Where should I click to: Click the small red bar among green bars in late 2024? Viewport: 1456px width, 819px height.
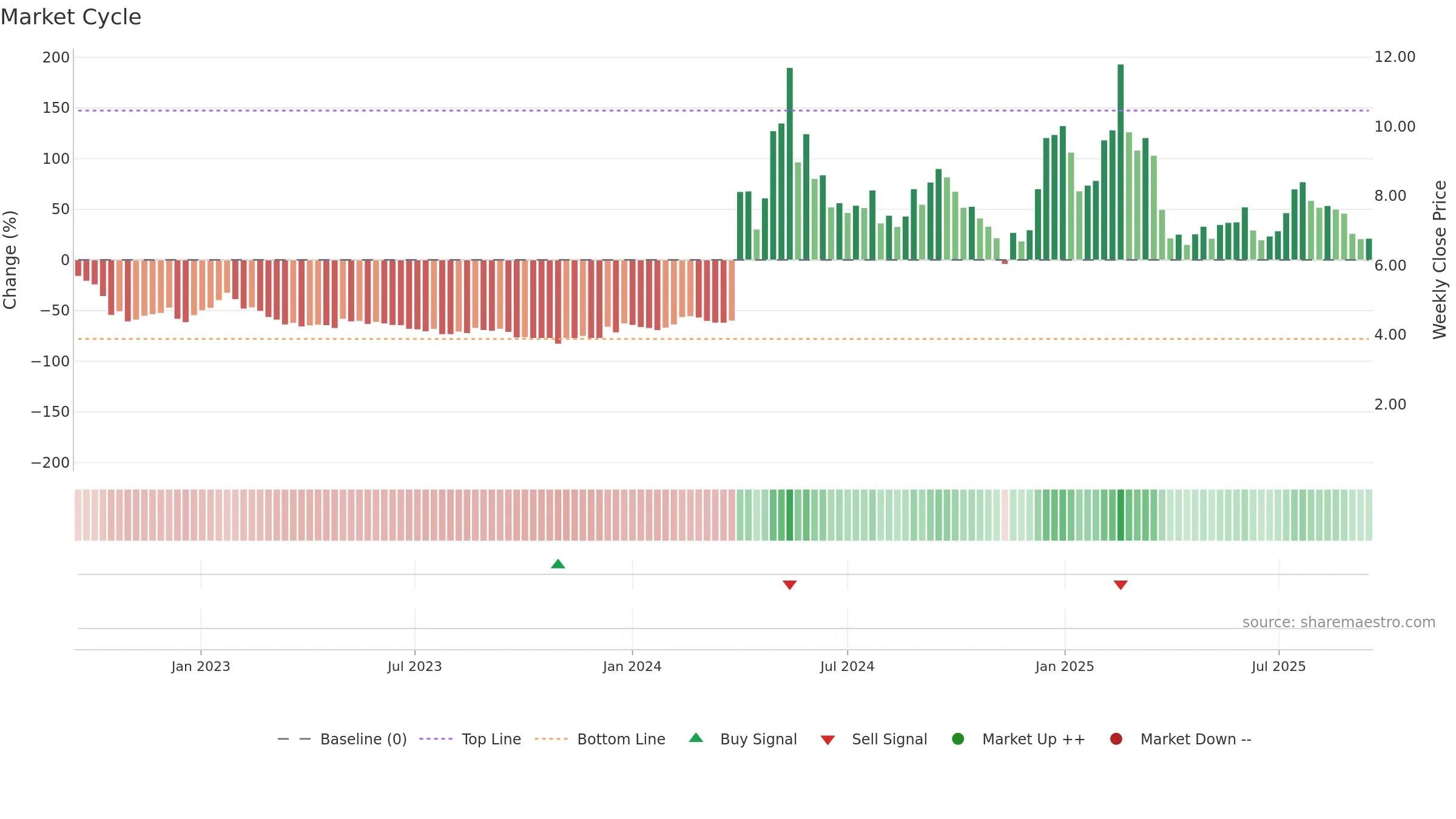pos(1005,261)
